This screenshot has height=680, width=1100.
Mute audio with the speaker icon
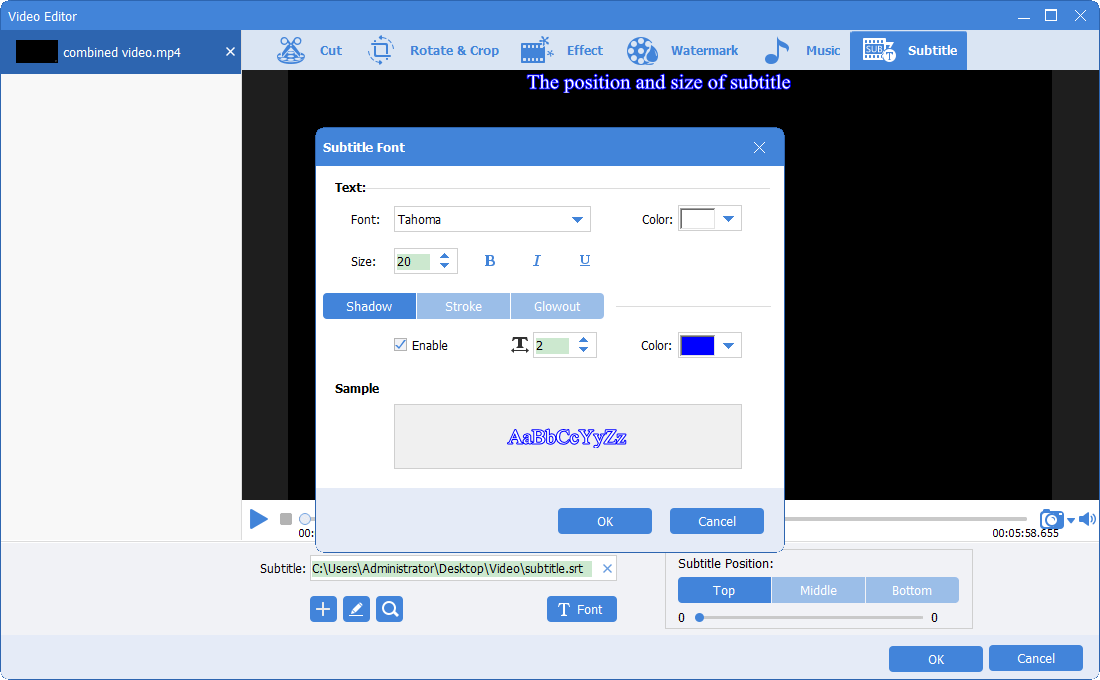1087,519
